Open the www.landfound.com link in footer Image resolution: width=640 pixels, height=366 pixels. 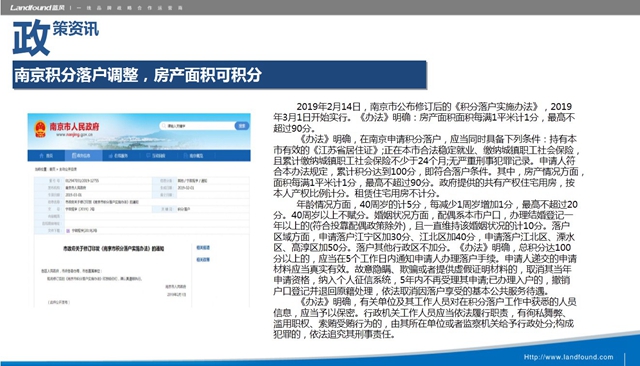click(568, 357)
